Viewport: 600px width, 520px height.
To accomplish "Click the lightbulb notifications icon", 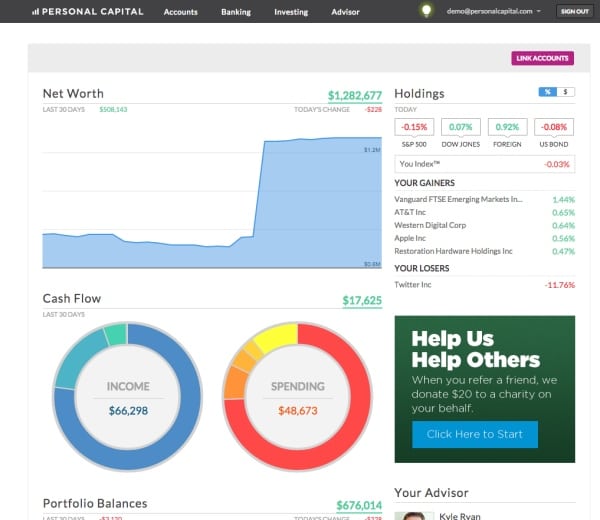I will point(426,10).
